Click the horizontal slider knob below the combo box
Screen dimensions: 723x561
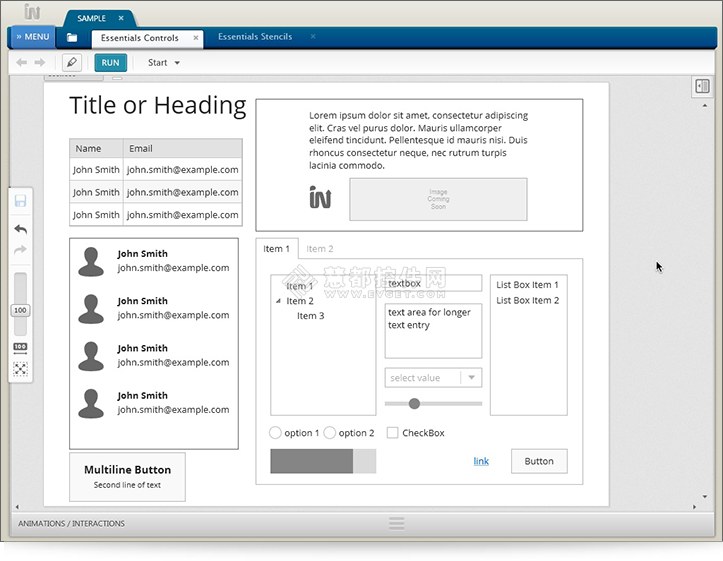(x=414, y=403)
